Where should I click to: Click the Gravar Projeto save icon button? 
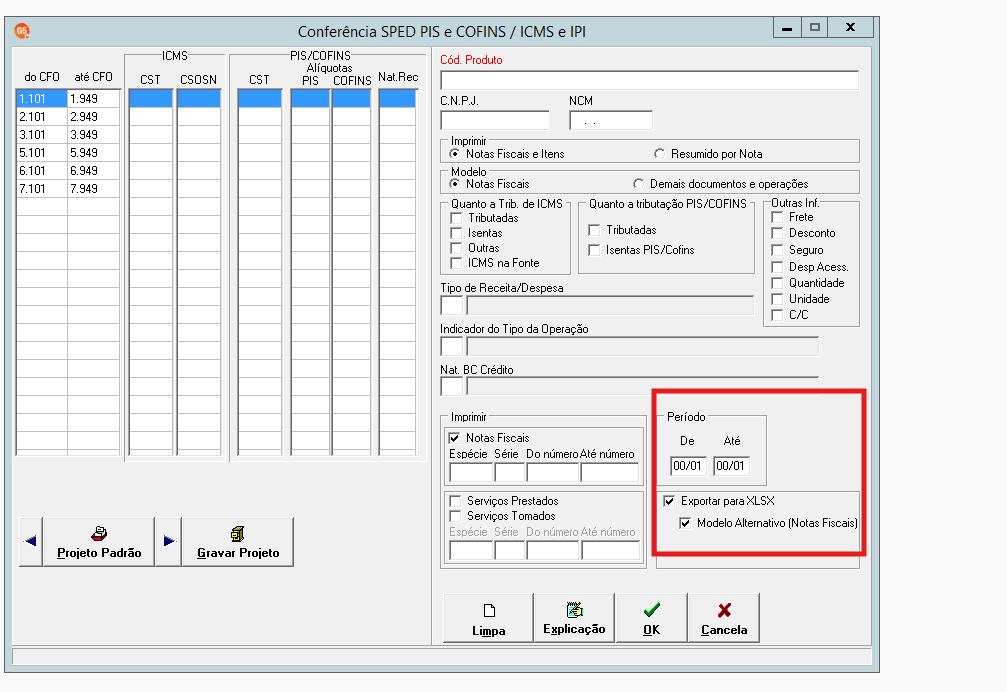(x=238, y=542)
